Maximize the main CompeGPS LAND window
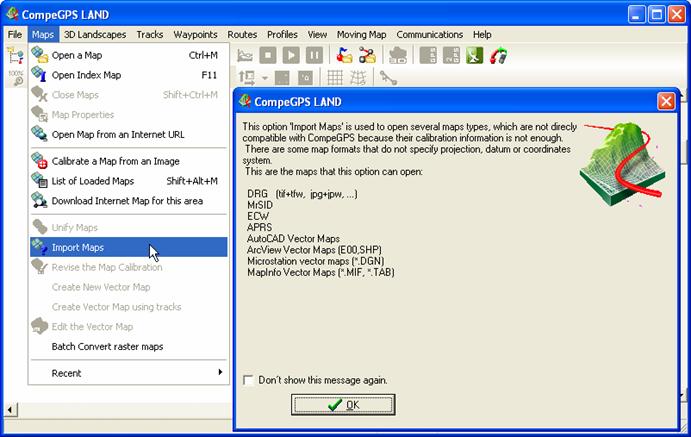 click(656, 15)
